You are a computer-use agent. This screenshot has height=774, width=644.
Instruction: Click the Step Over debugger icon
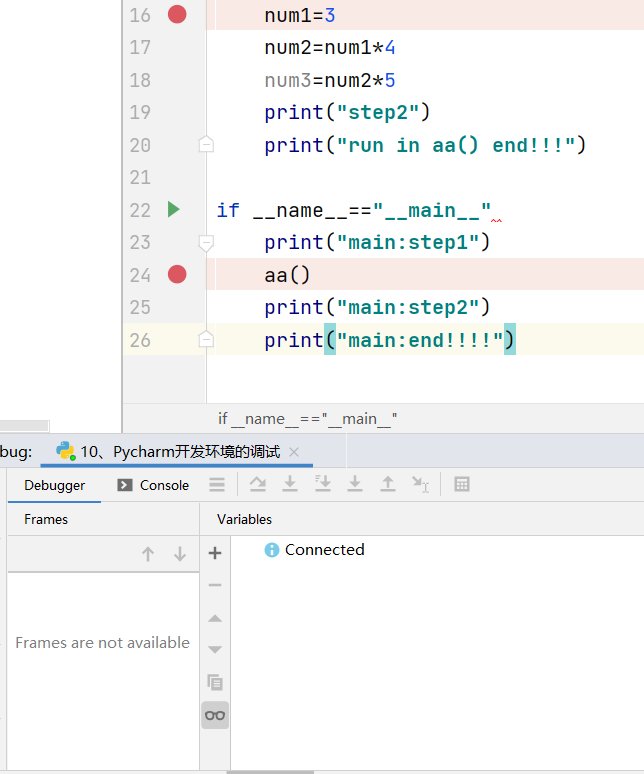[x=258, y=485]
